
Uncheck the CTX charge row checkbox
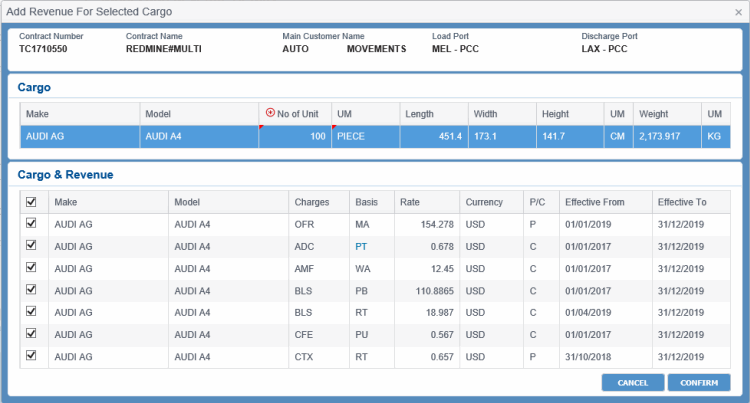tap(30, 355)
